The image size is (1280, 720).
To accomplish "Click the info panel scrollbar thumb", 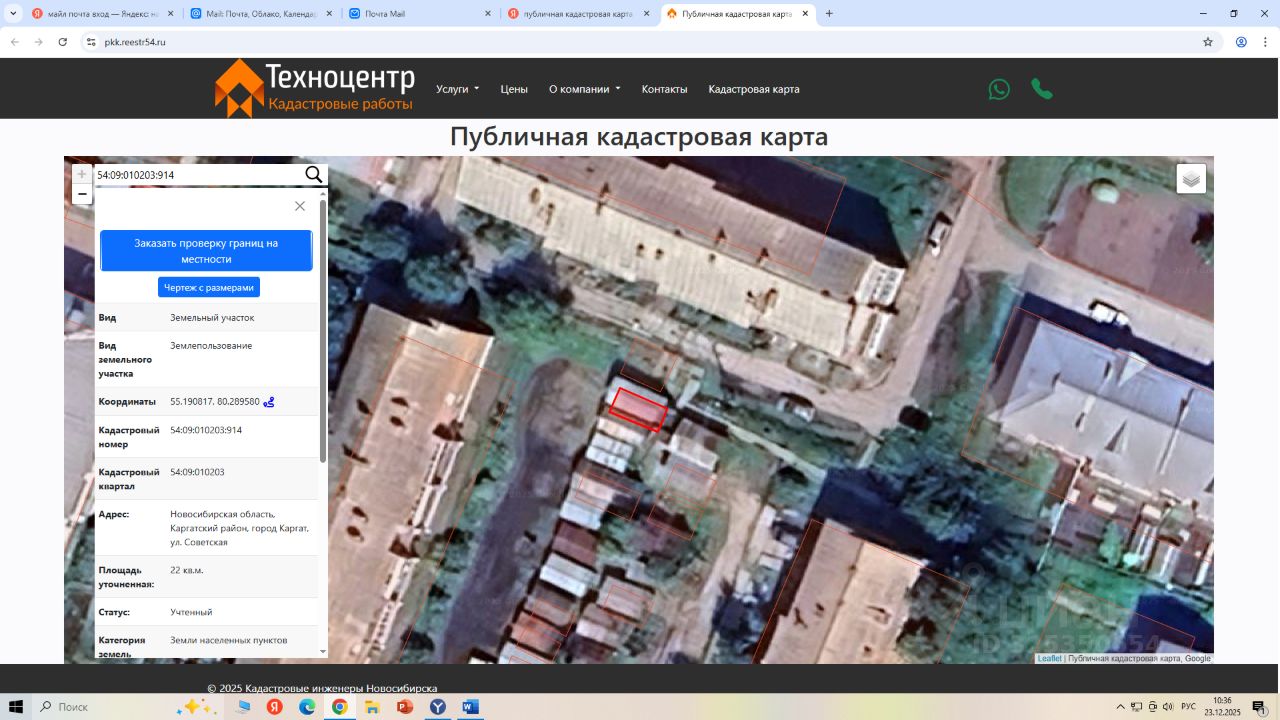I will point(323,330).
